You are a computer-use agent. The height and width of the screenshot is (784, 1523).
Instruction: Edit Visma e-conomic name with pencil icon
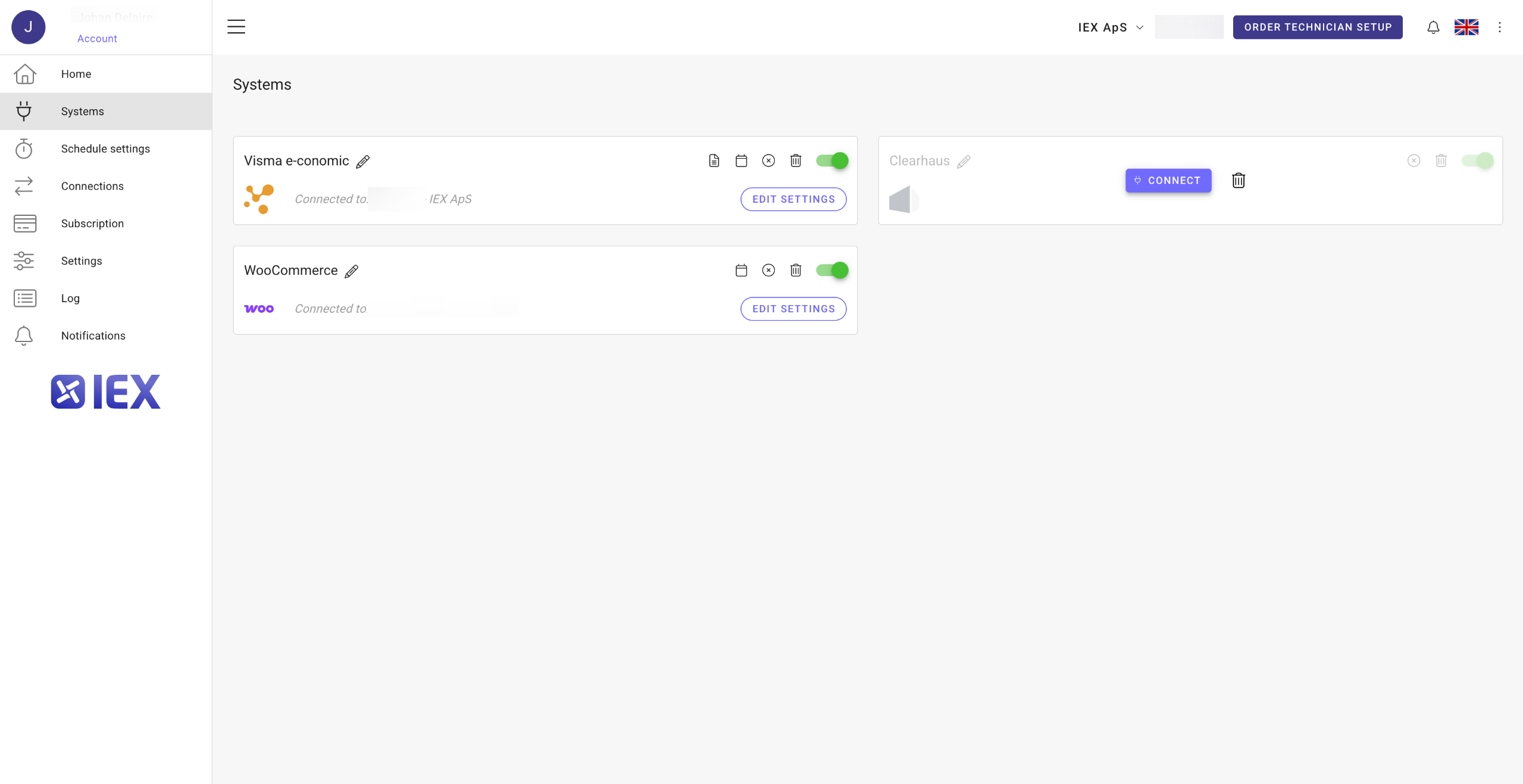[362, 161]
